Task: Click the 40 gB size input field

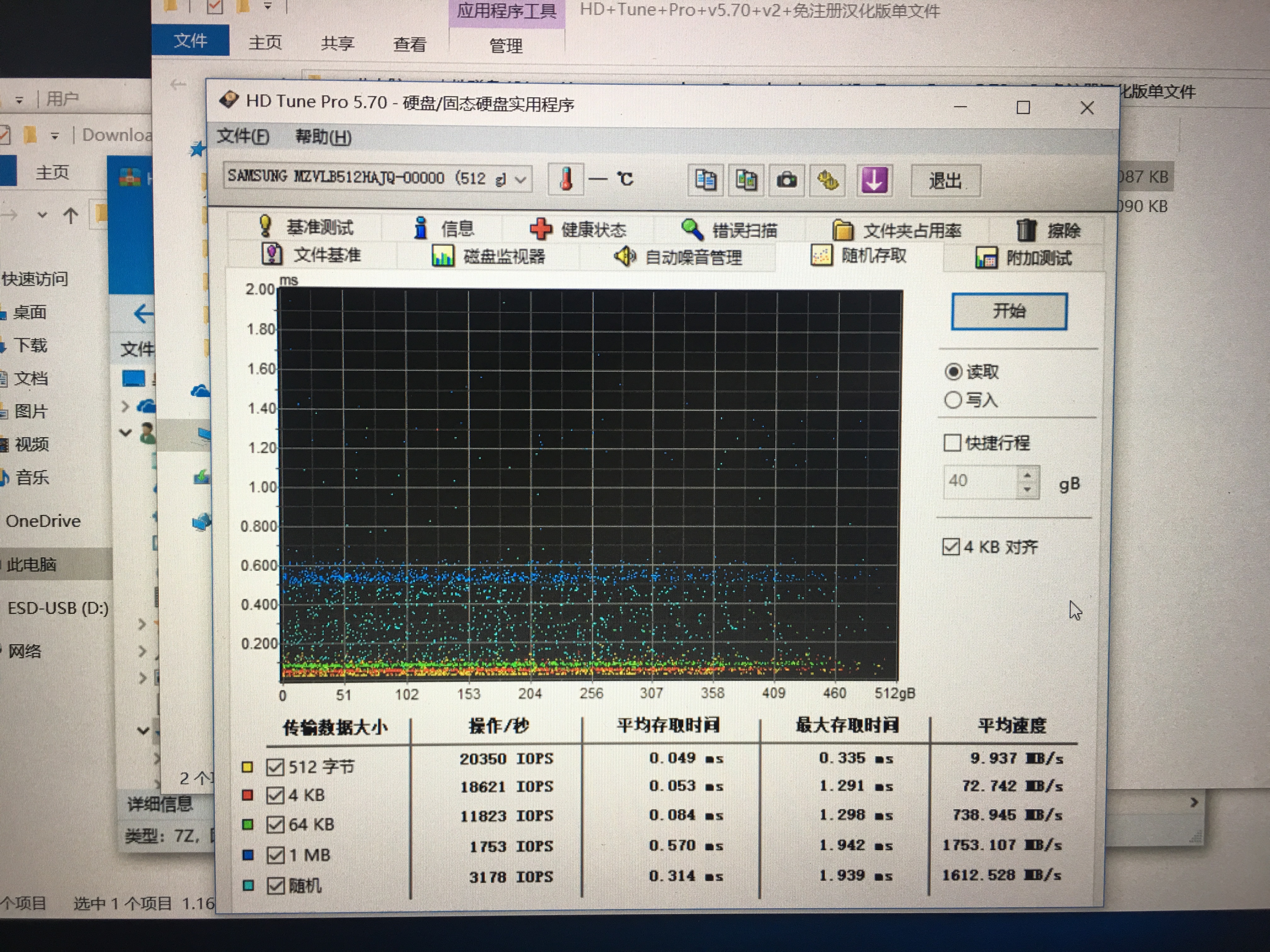Action: click(980, 481)
